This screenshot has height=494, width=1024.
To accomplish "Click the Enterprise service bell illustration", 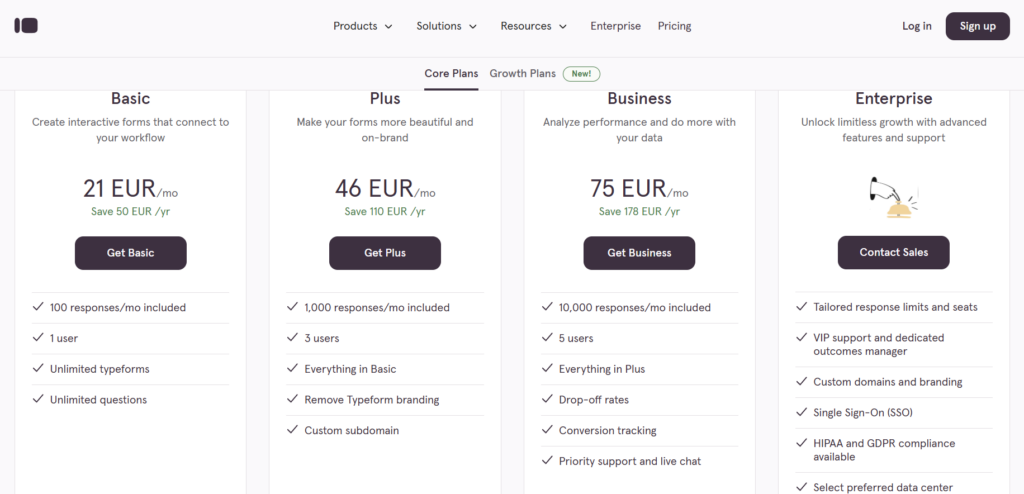I will (x=893, y=198).
